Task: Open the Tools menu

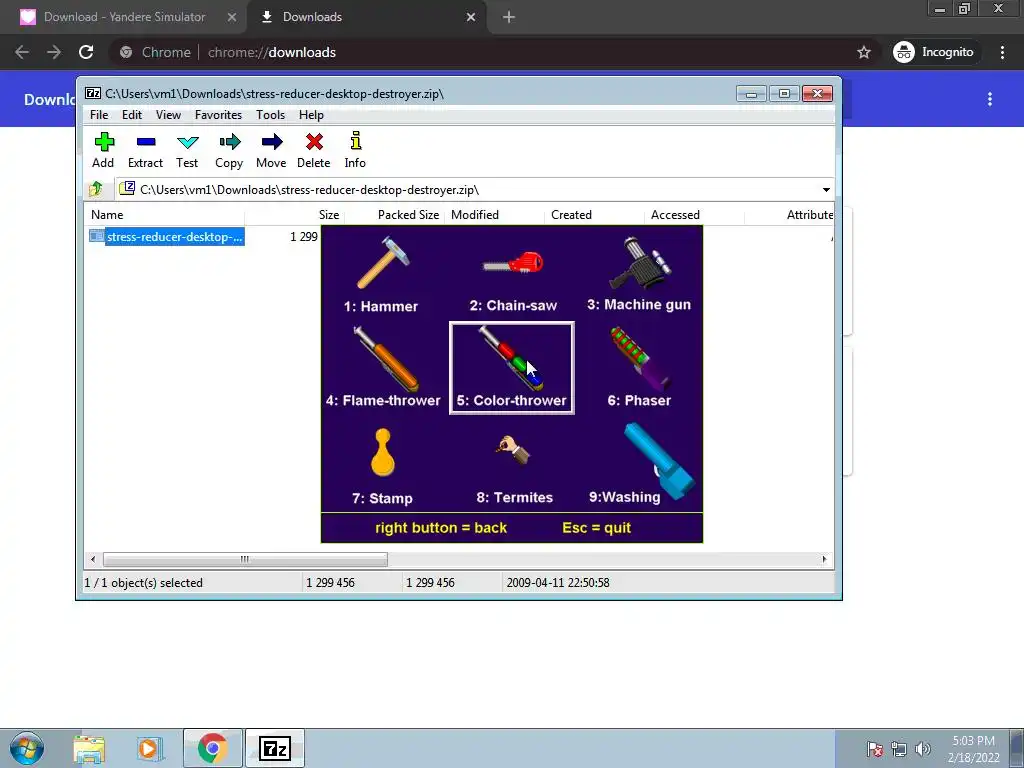Action: point(270,115)
